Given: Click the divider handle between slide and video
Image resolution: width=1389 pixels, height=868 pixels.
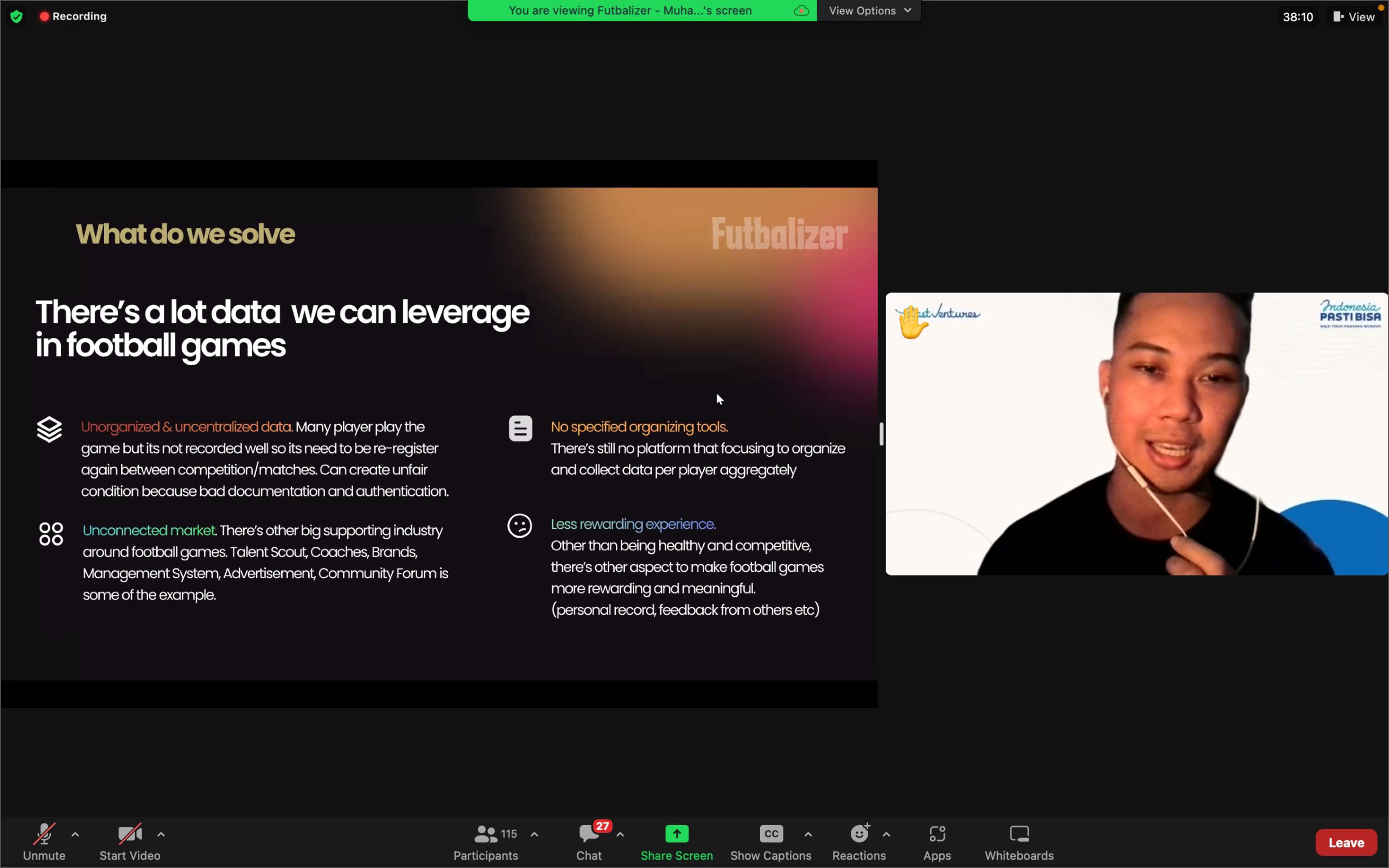Looking at the screenshot, I should click(882, 434).
